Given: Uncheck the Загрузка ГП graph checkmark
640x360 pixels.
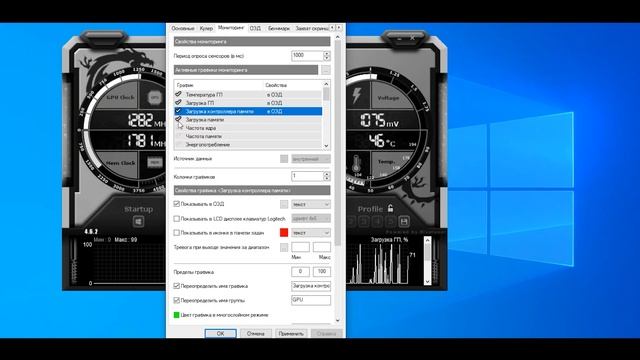Looking at the screenshot, I should click(178, 102).
